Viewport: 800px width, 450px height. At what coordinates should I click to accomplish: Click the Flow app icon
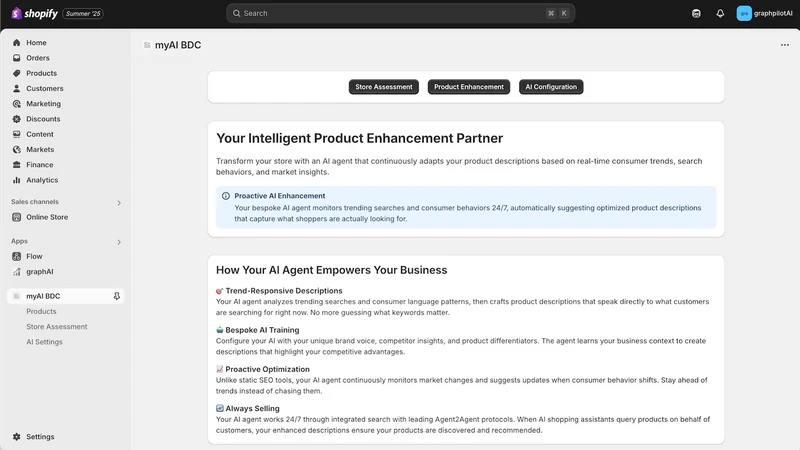click(x=17, y=256)
